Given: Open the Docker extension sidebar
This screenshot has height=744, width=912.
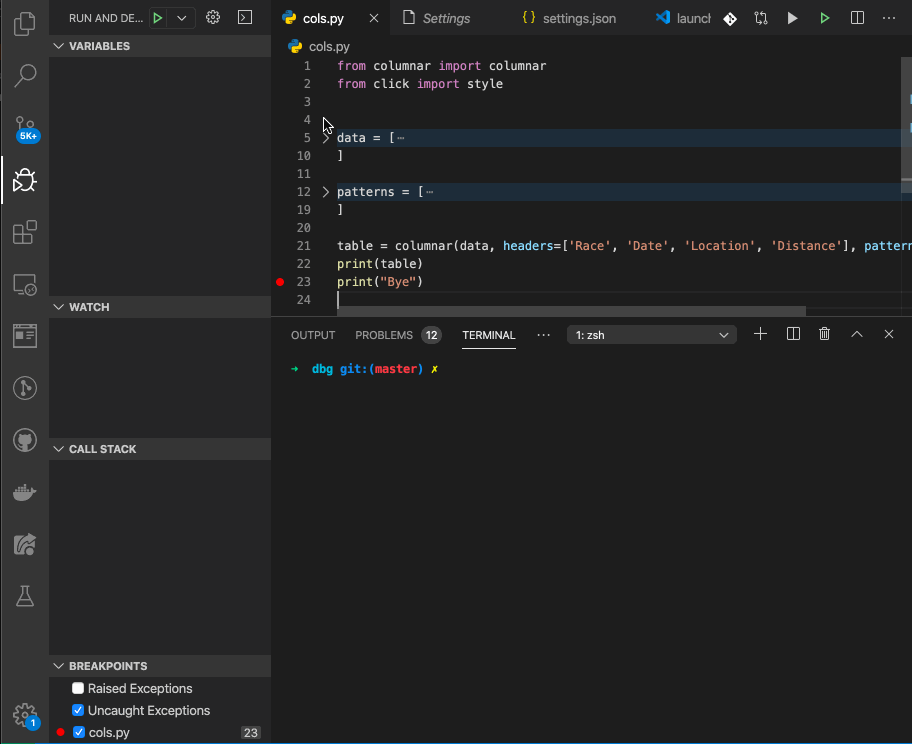Looking at the screenshot, I should [x=24, y=492].
